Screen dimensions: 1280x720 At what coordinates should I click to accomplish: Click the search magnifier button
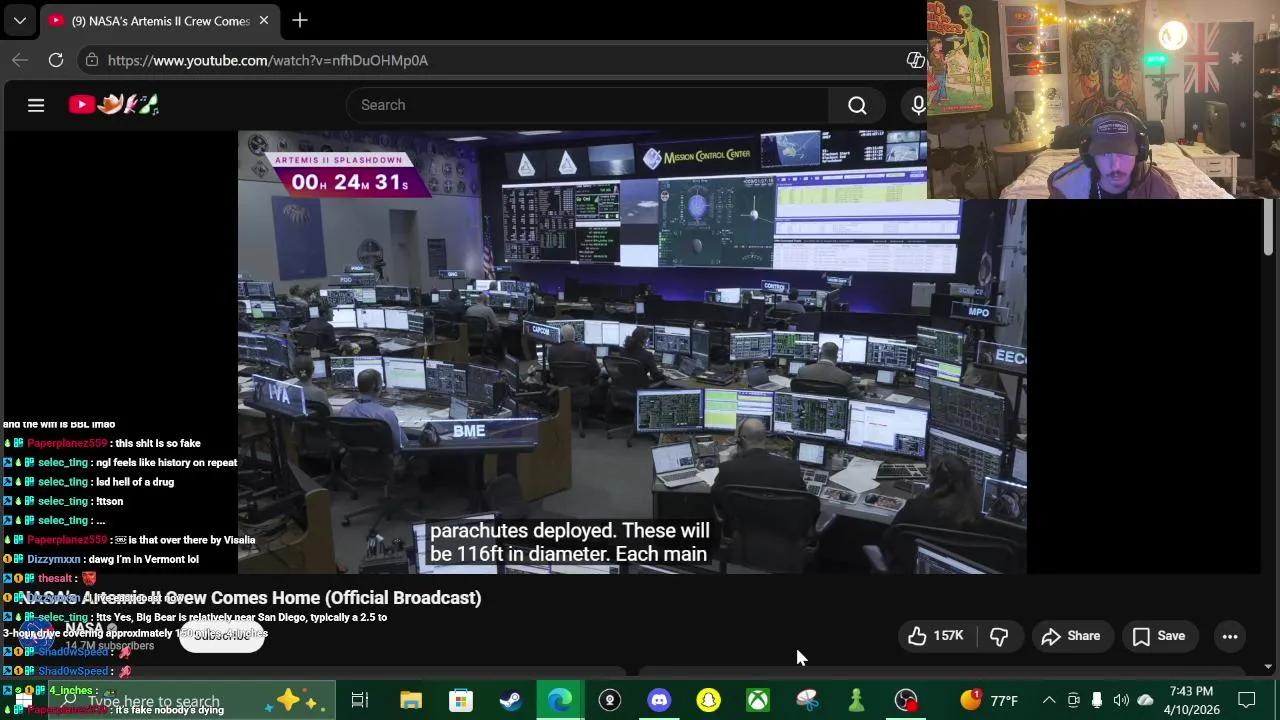click(x=857, y=105)
